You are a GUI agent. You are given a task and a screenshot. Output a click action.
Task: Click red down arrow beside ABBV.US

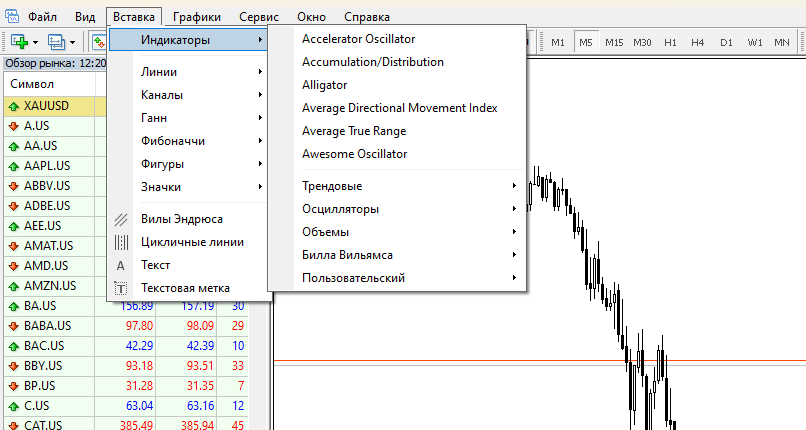pos(14,186)
